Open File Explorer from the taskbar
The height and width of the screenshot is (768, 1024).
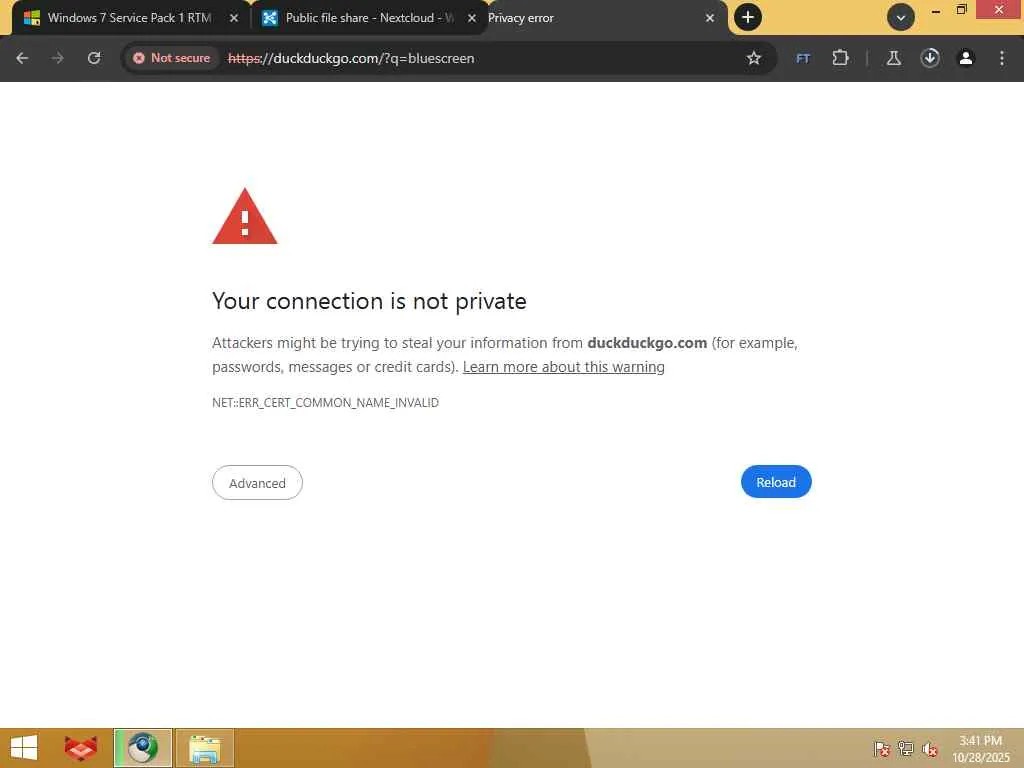(x=204, y=748)
